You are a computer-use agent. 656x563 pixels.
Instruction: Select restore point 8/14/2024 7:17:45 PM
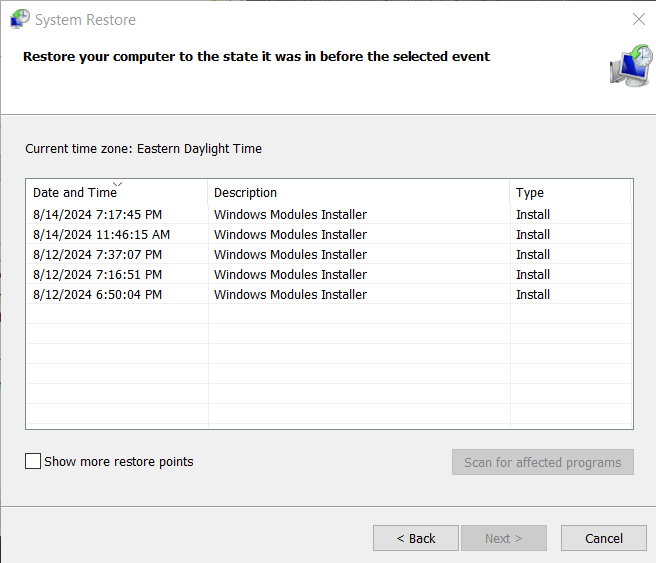[329, 214]
